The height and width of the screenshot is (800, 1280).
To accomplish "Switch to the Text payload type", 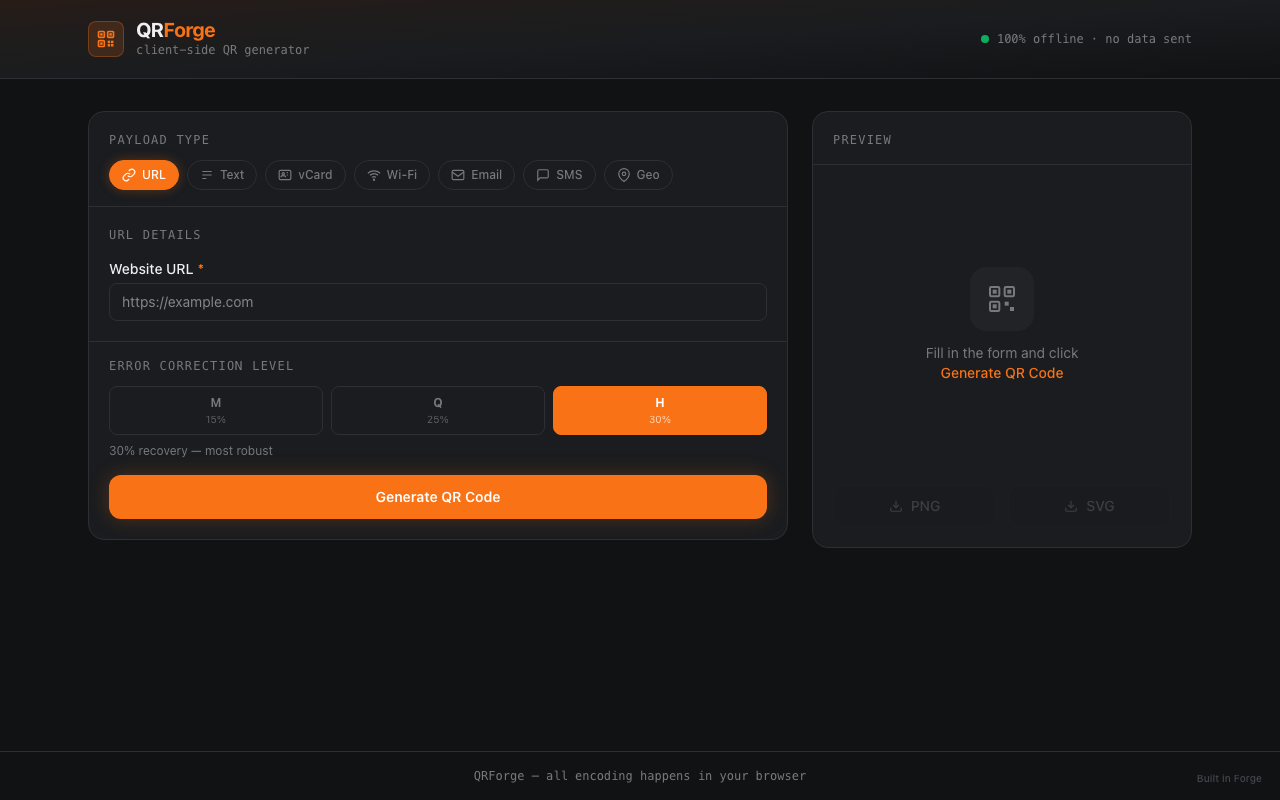I will pos(222,175).
